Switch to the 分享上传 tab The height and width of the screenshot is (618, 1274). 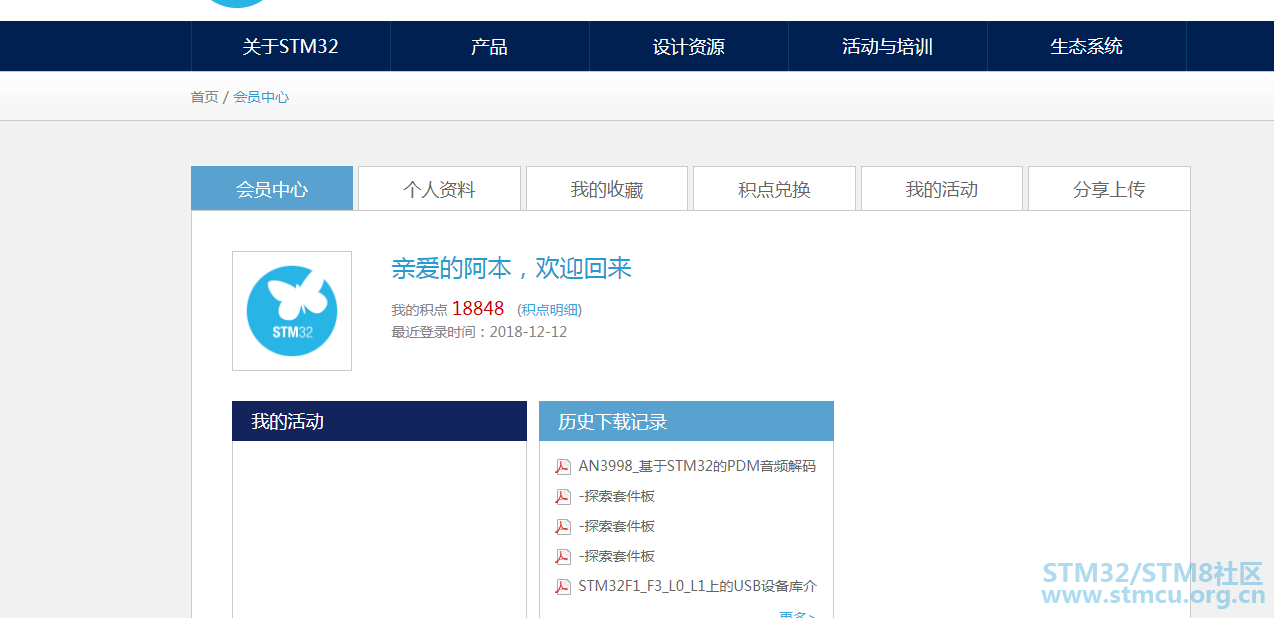1109,188
